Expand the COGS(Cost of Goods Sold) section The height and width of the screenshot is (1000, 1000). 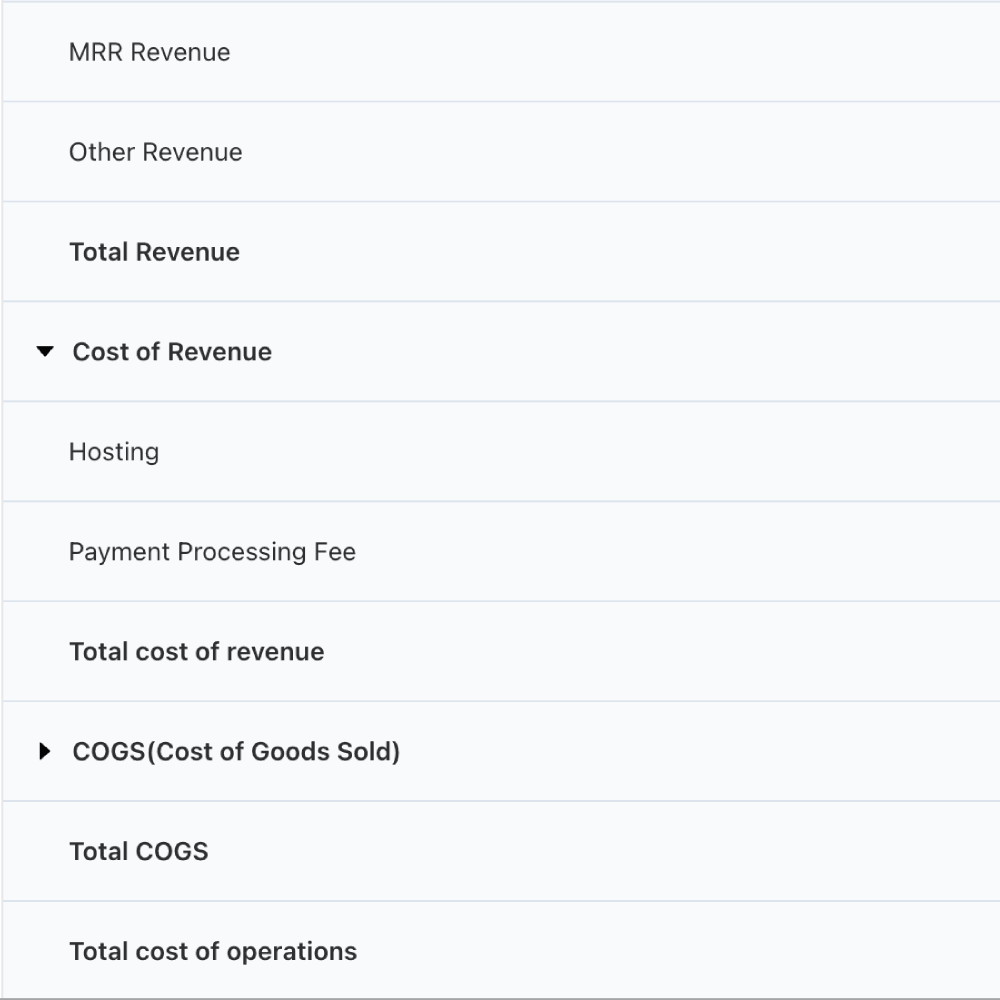pyautogui.click(x=45, y=751)
